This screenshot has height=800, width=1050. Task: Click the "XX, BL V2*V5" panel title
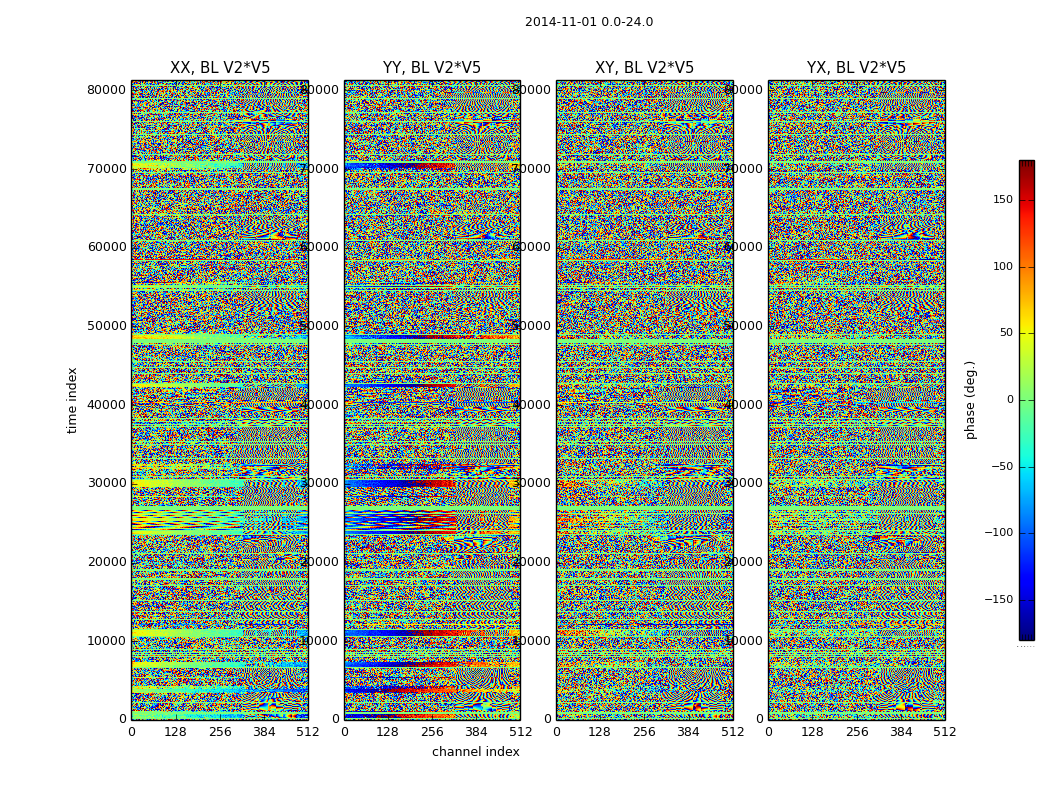click(220, 68)
